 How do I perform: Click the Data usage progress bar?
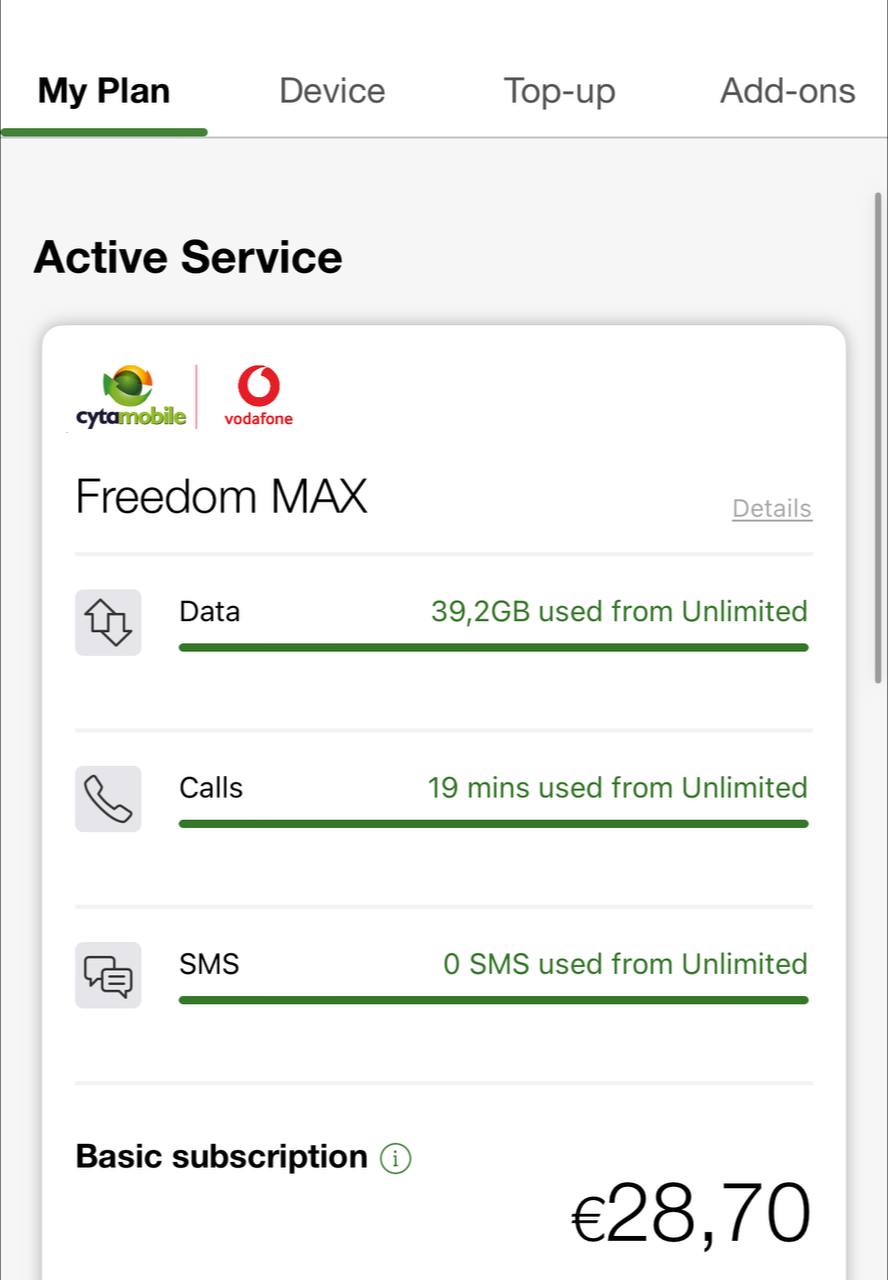493,648
